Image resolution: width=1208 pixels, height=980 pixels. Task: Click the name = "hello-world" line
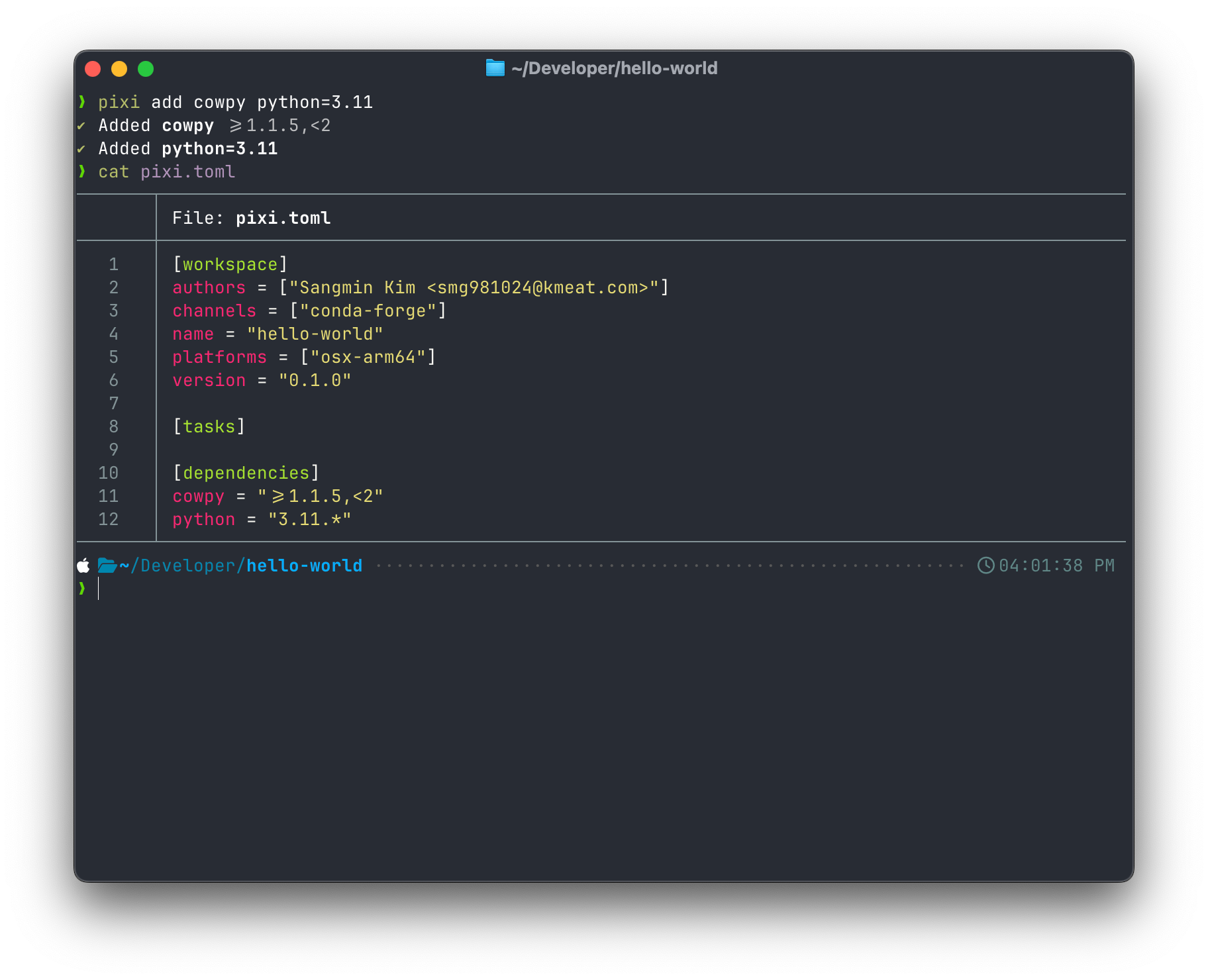point(278,334)
